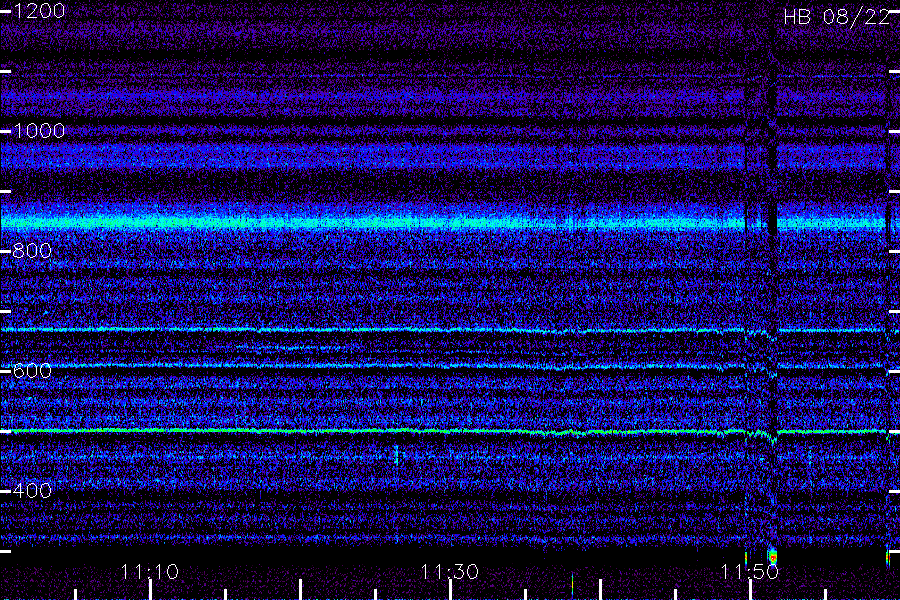Viewport: 900px width, 600px height.
Task: Click the 1000 frequency axis label
Action: (39, 131)
